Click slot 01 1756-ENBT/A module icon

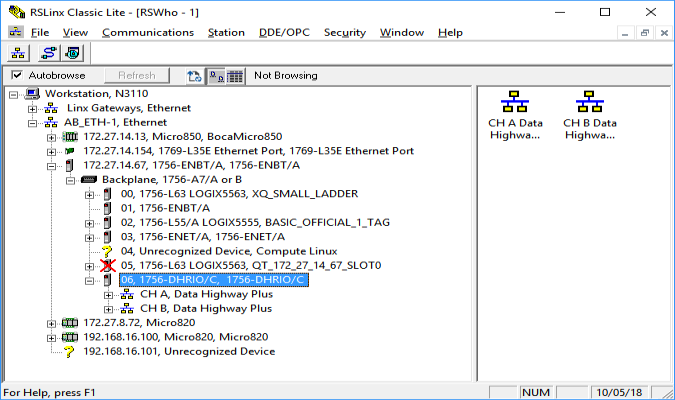pos(108,208)
